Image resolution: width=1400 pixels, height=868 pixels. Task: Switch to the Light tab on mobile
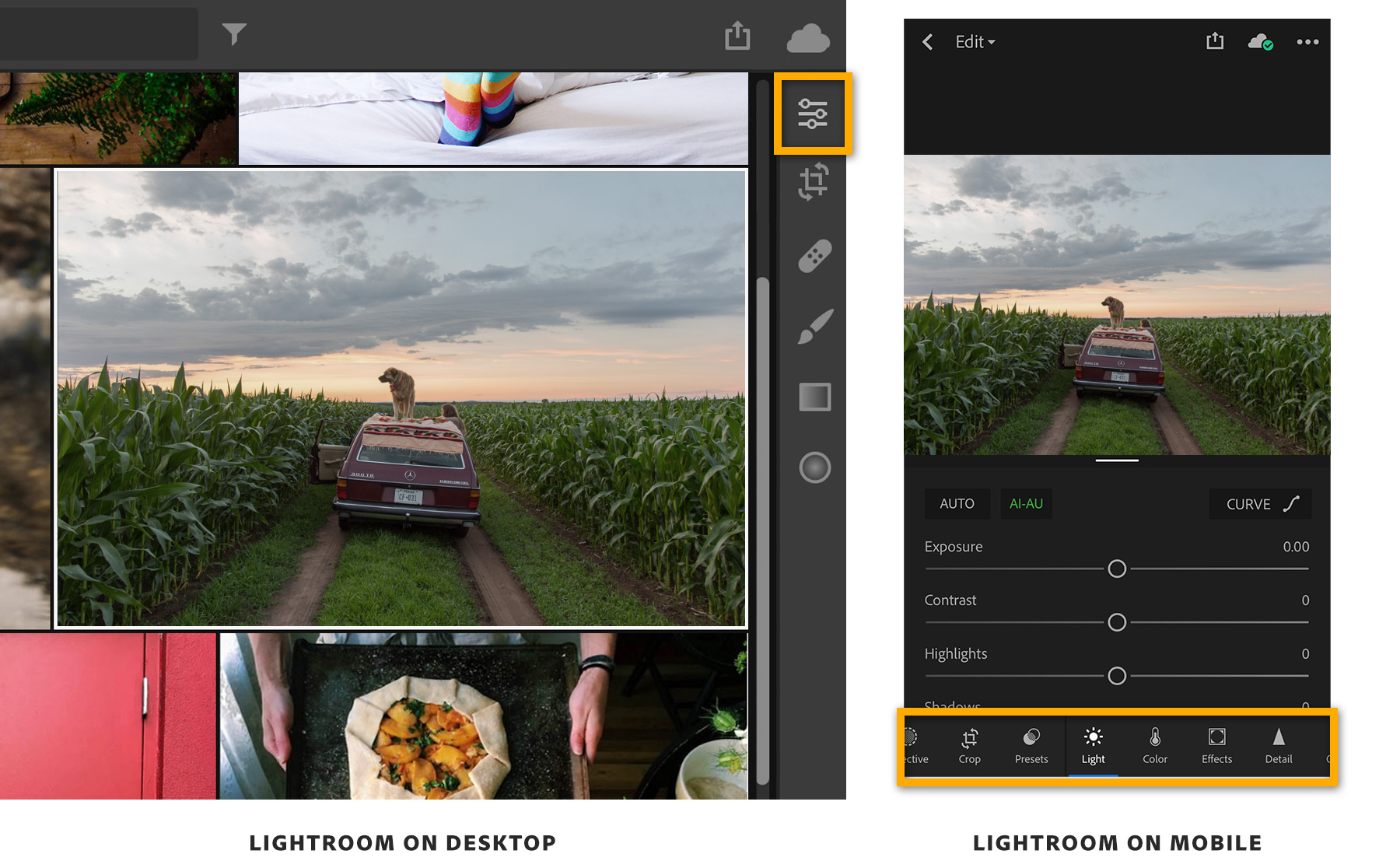pyautogui.click(x=1093, y=745)
